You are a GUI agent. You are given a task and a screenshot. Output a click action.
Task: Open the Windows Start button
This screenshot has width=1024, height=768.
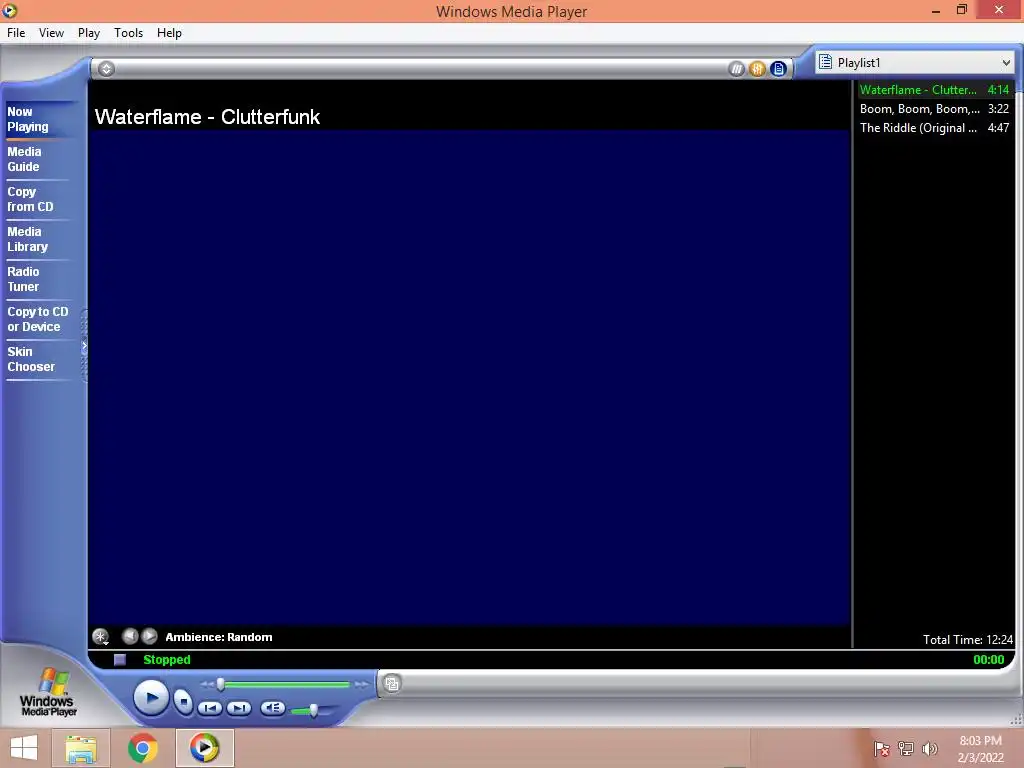click(24, 748)
